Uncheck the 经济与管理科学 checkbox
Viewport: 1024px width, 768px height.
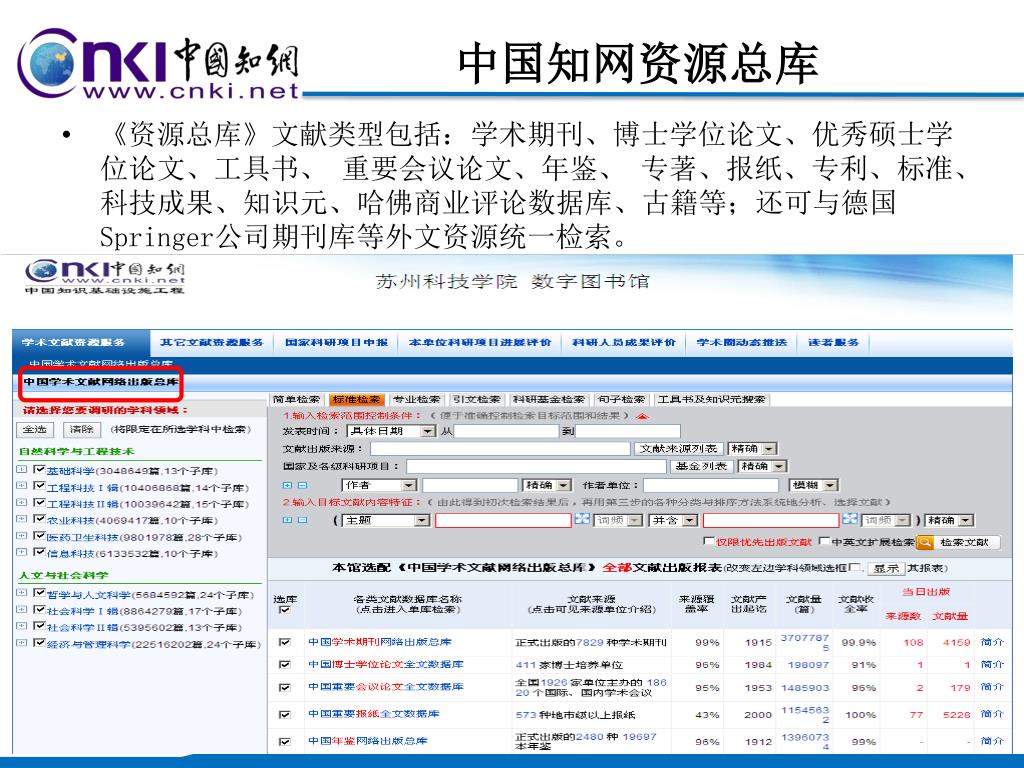point(39,643)
